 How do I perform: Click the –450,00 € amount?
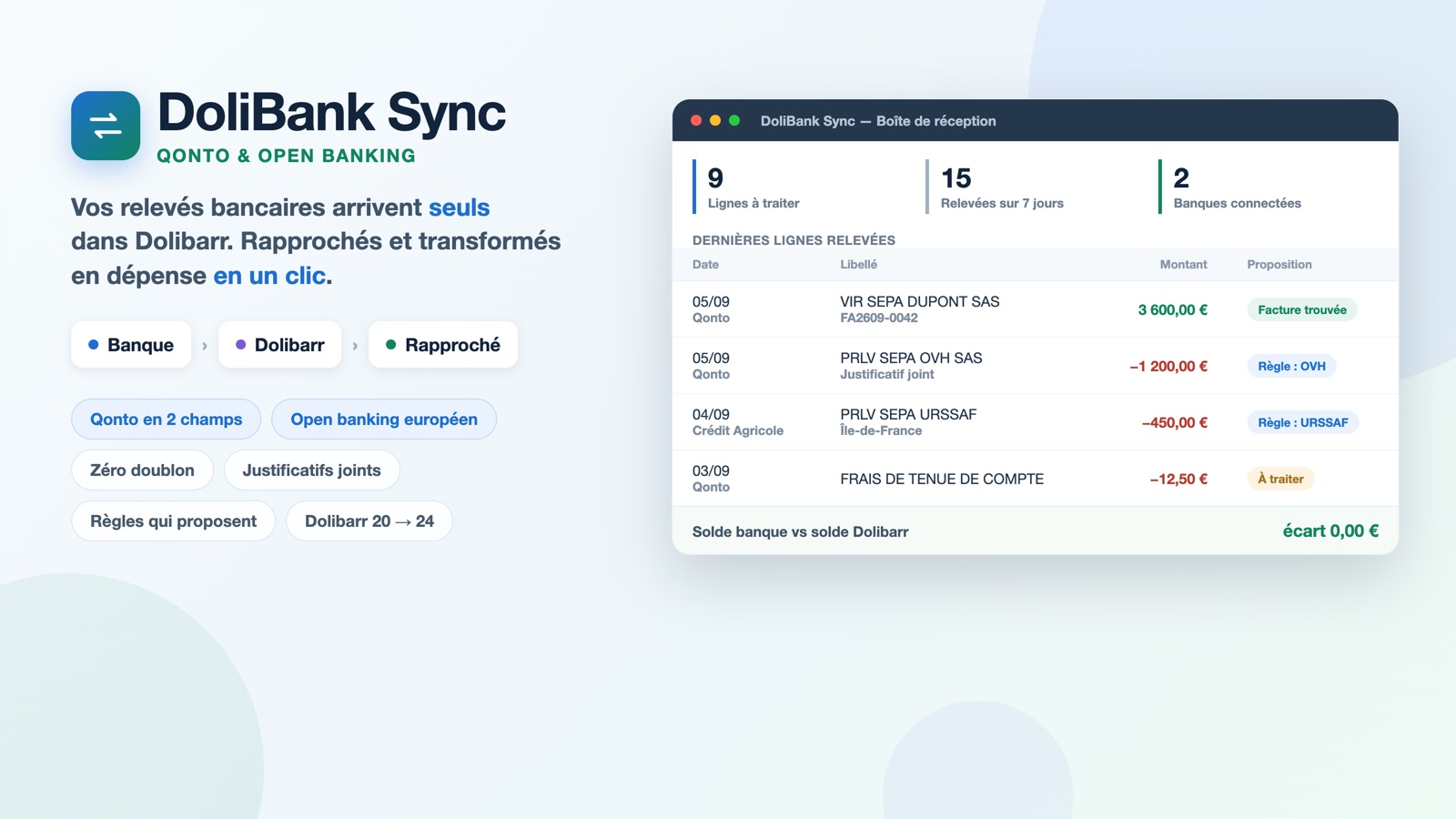[x=1175, y=423]
